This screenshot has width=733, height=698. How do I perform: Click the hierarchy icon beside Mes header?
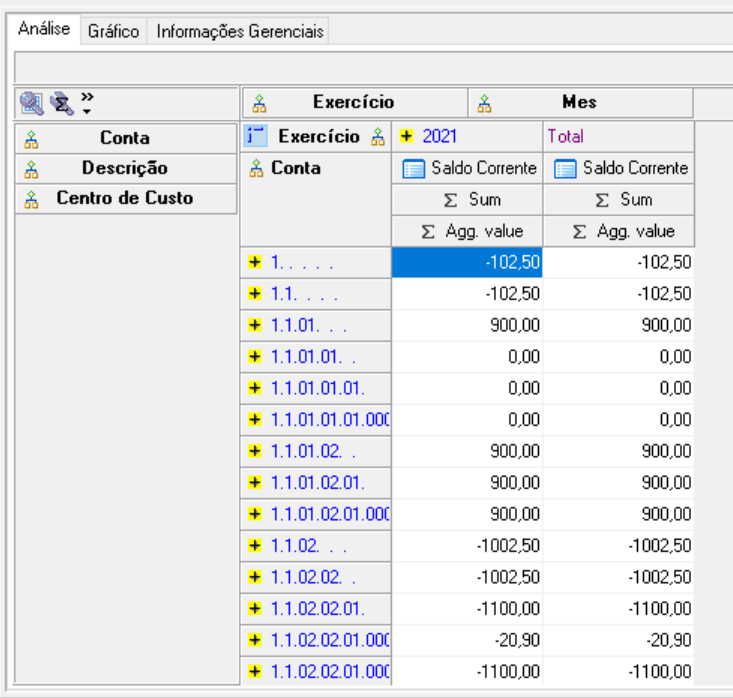point(484,103)
